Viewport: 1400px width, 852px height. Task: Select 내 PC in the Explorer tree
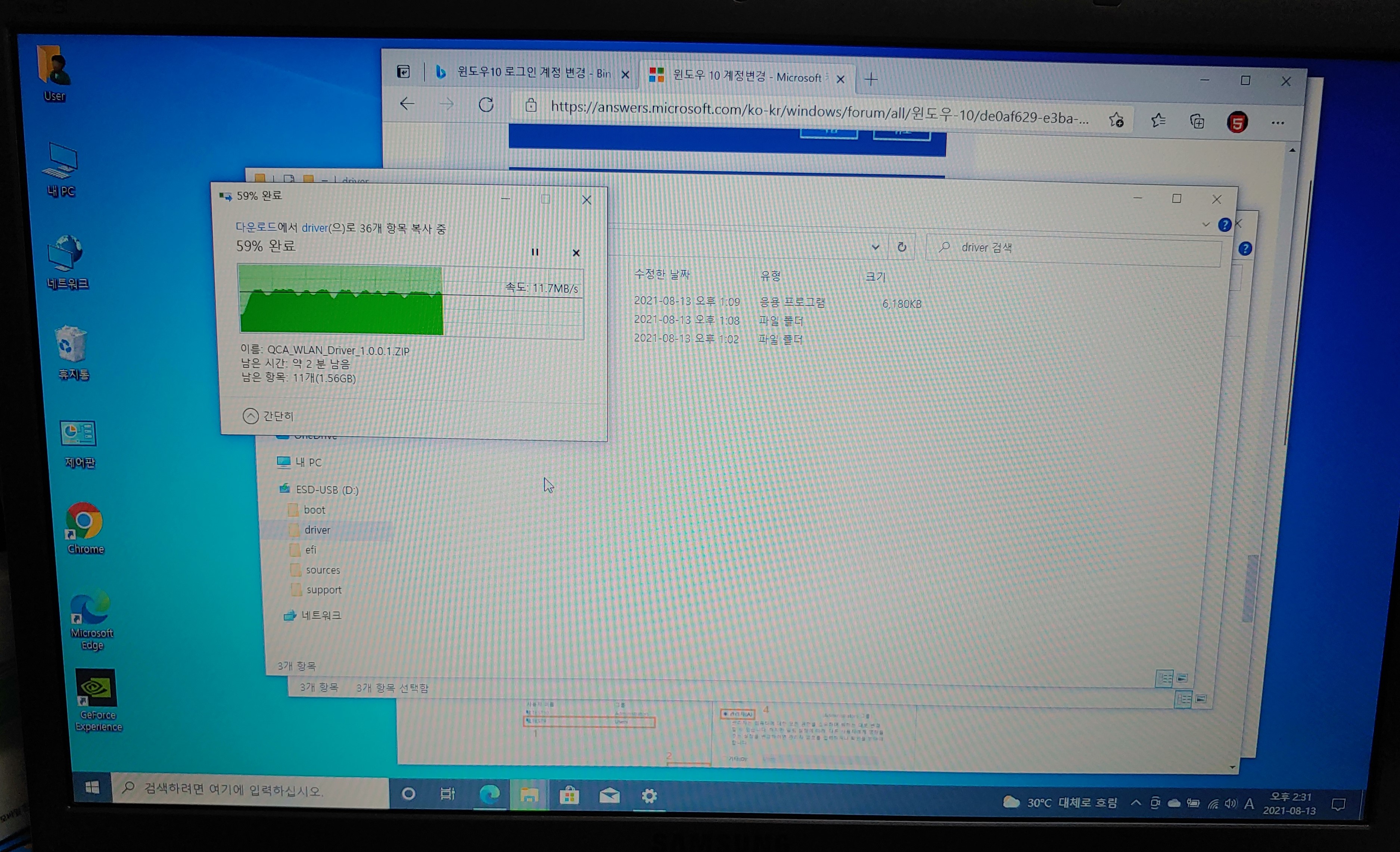pos(299,462)
